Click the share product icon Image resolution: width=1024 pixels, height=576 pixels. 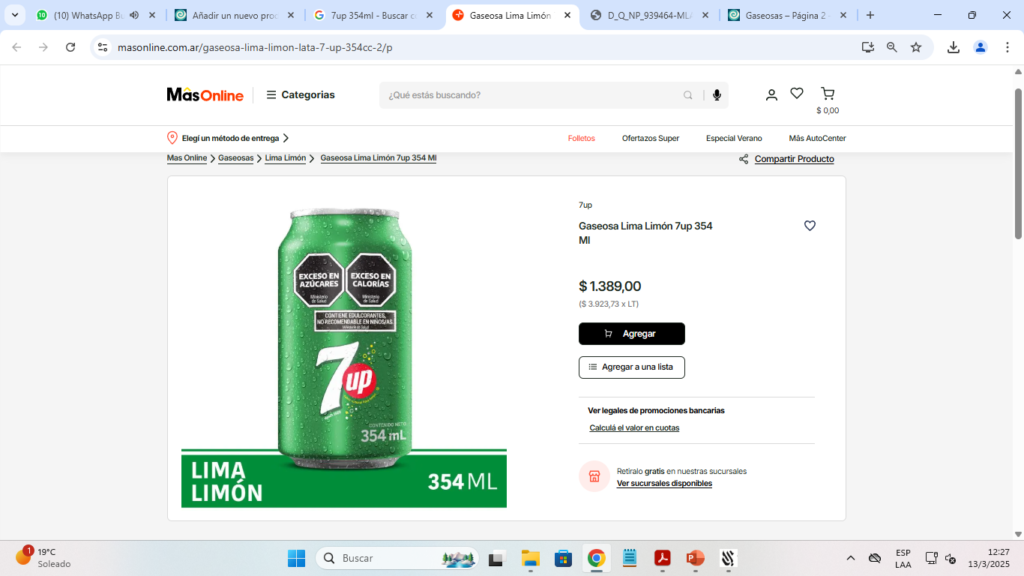[x=743, y=159]
